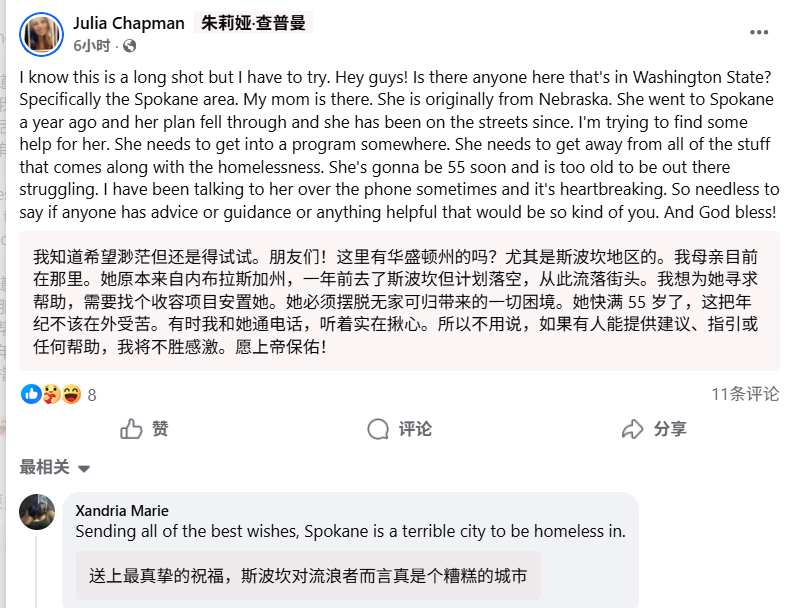Click the translated Xandria Marie comment text
Screen dimensions: 788x608
308,576
